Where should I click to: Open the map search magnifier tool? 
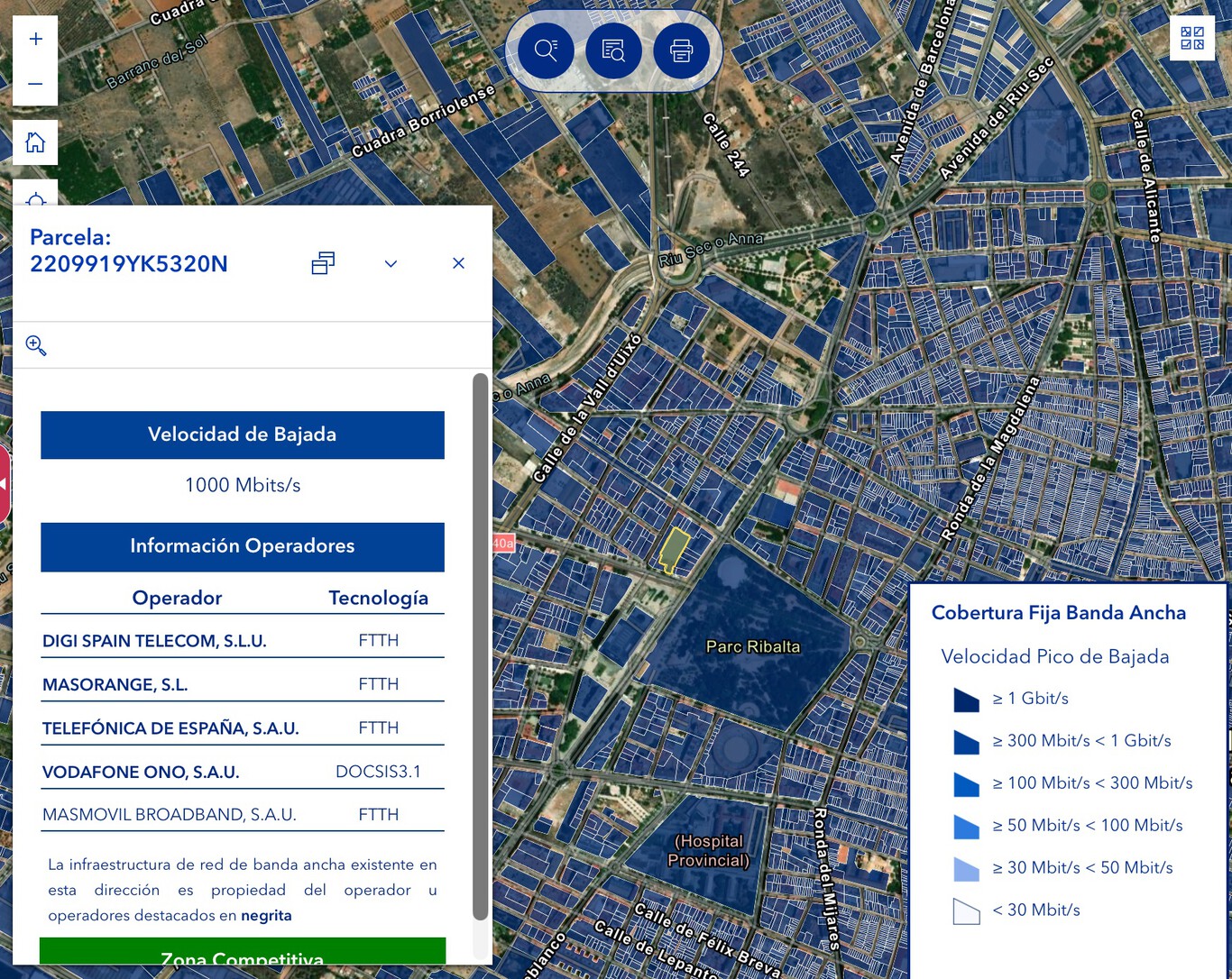tap(546, 50)
